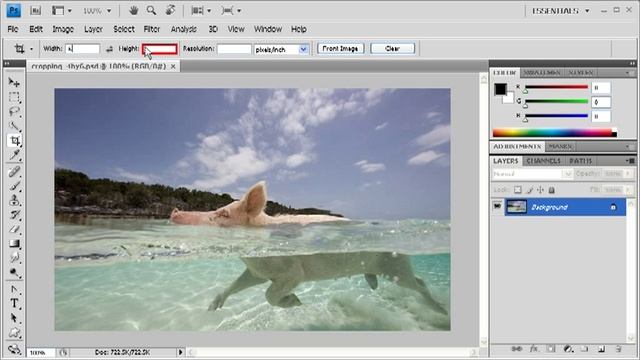This screenshot has height=360, width=640.
Task: Add a layer mask
Action: [551, 349]
